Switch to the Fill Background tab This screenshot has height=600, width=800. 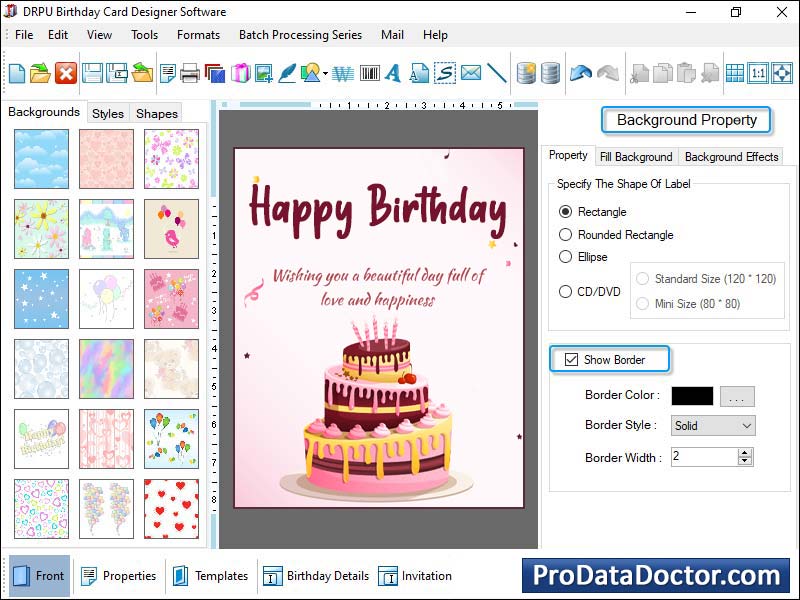(637, 156)
